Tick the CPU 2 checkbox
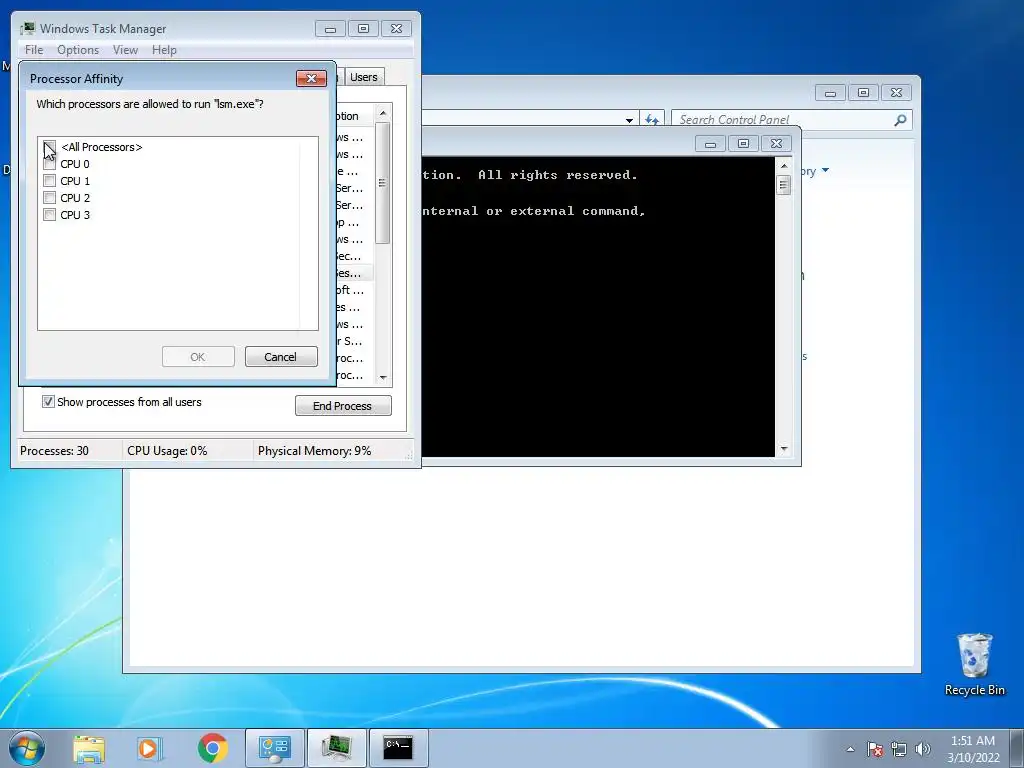The width and height of the screenshot is (1024, 768). pos(49,198)
